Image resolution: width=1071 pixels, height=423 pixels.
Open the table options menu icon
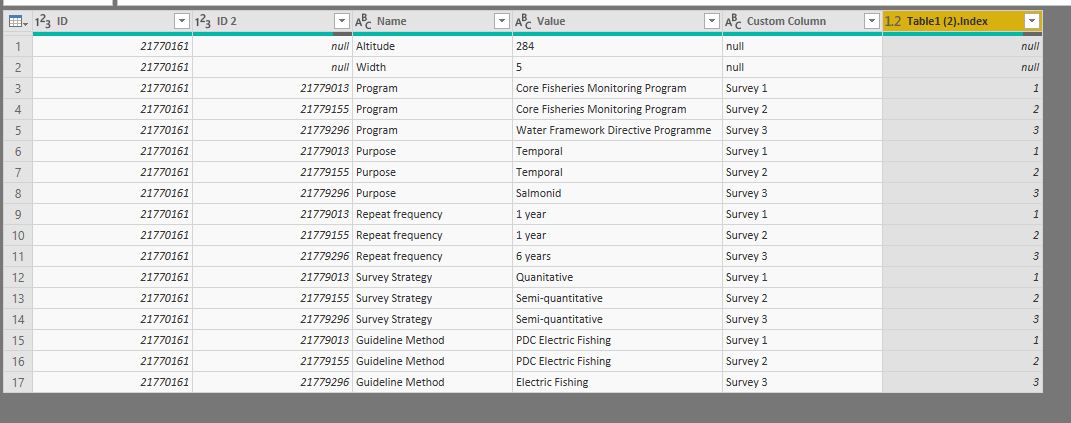18,22
